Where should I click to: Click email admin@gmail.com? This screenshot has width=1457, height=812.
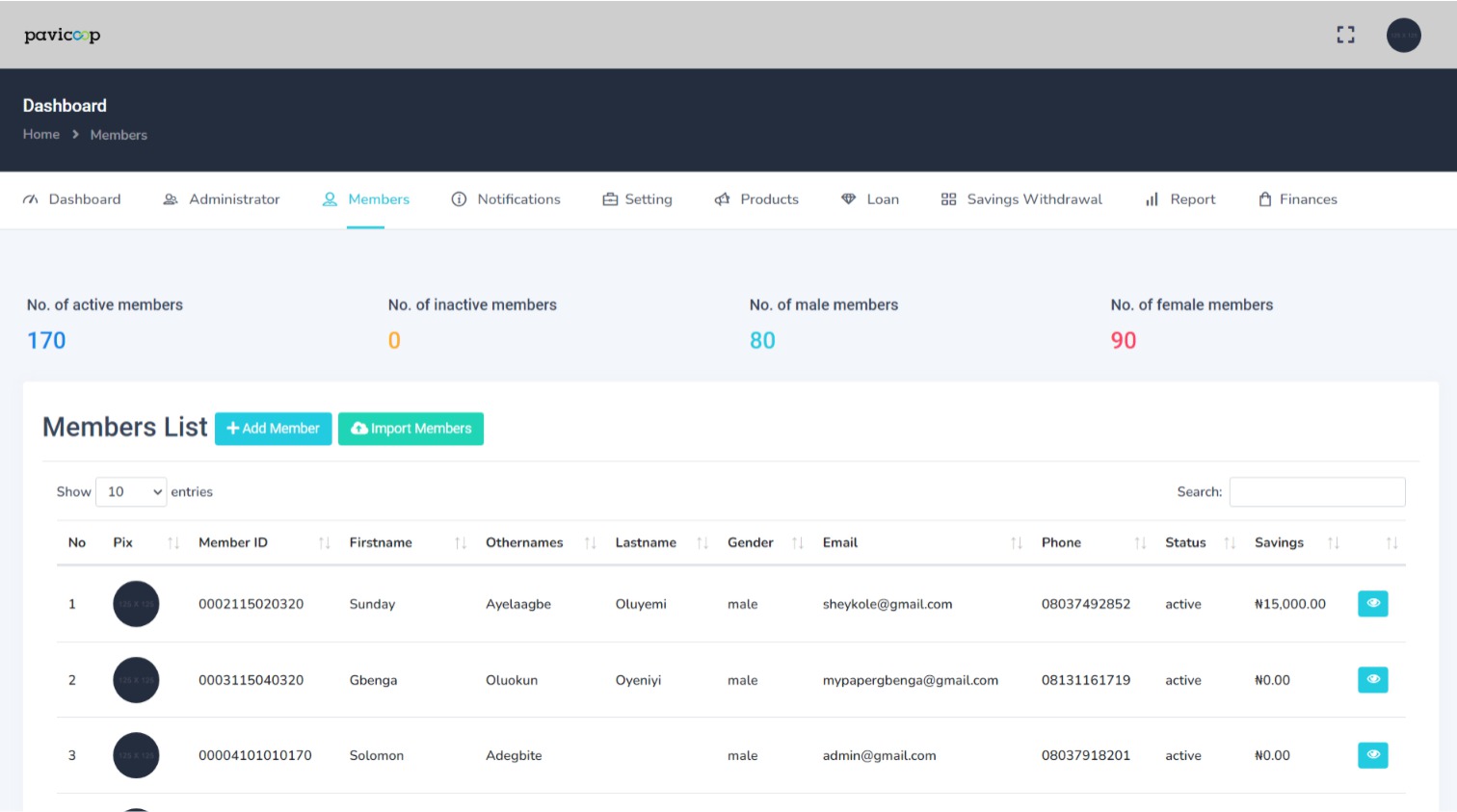coord(880,755)
